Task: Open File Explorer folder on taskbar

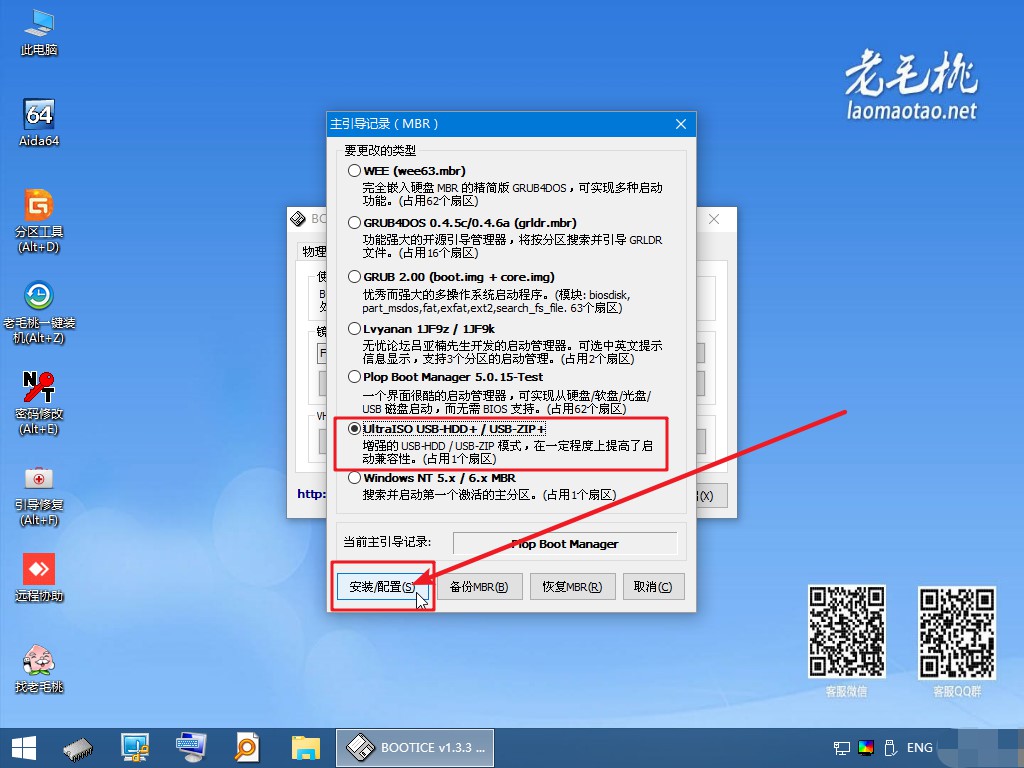Action: pos(305,748)
